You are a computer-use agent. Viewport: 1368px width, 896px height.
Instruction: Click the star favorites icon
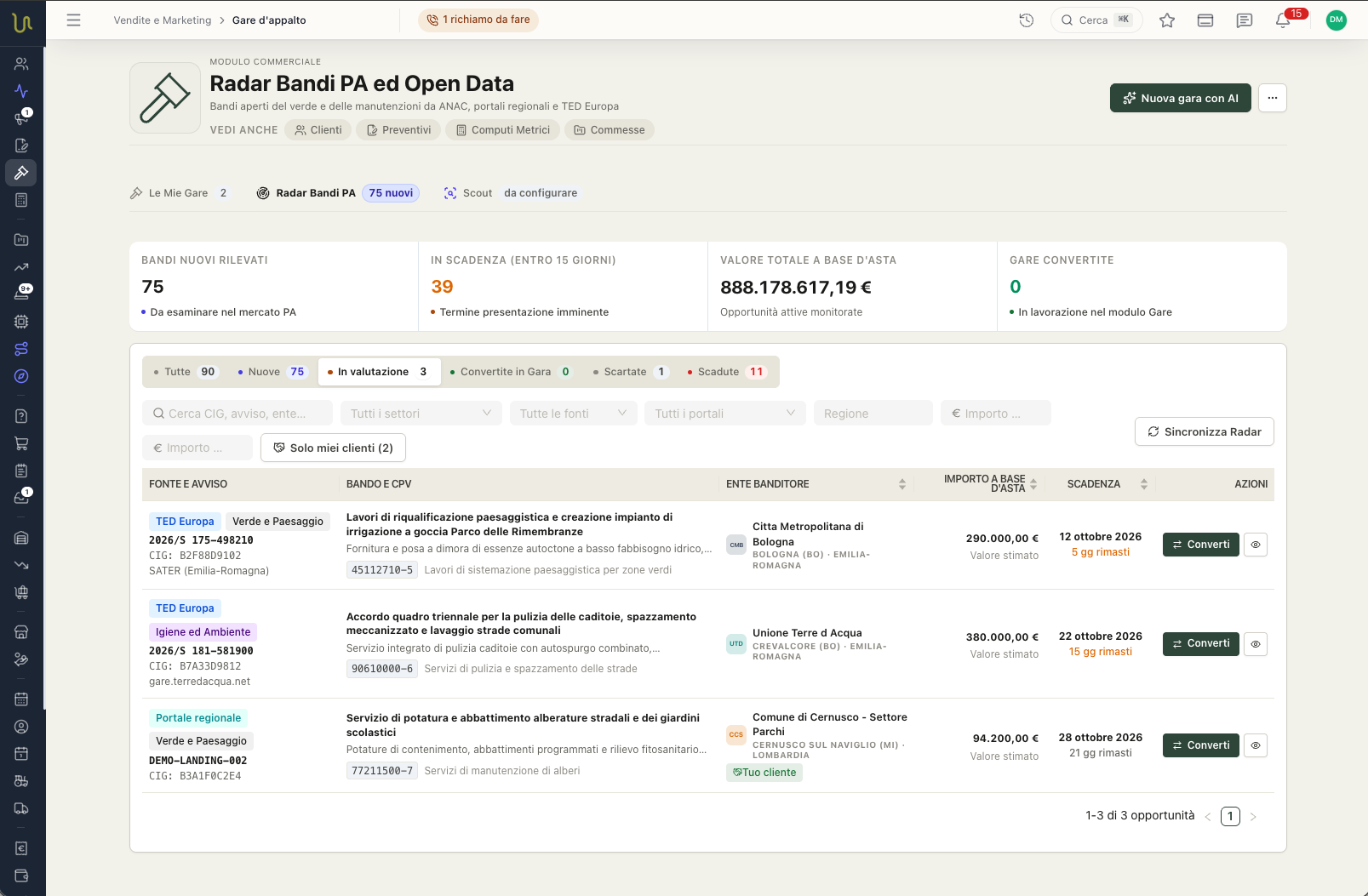[1167, 20]
